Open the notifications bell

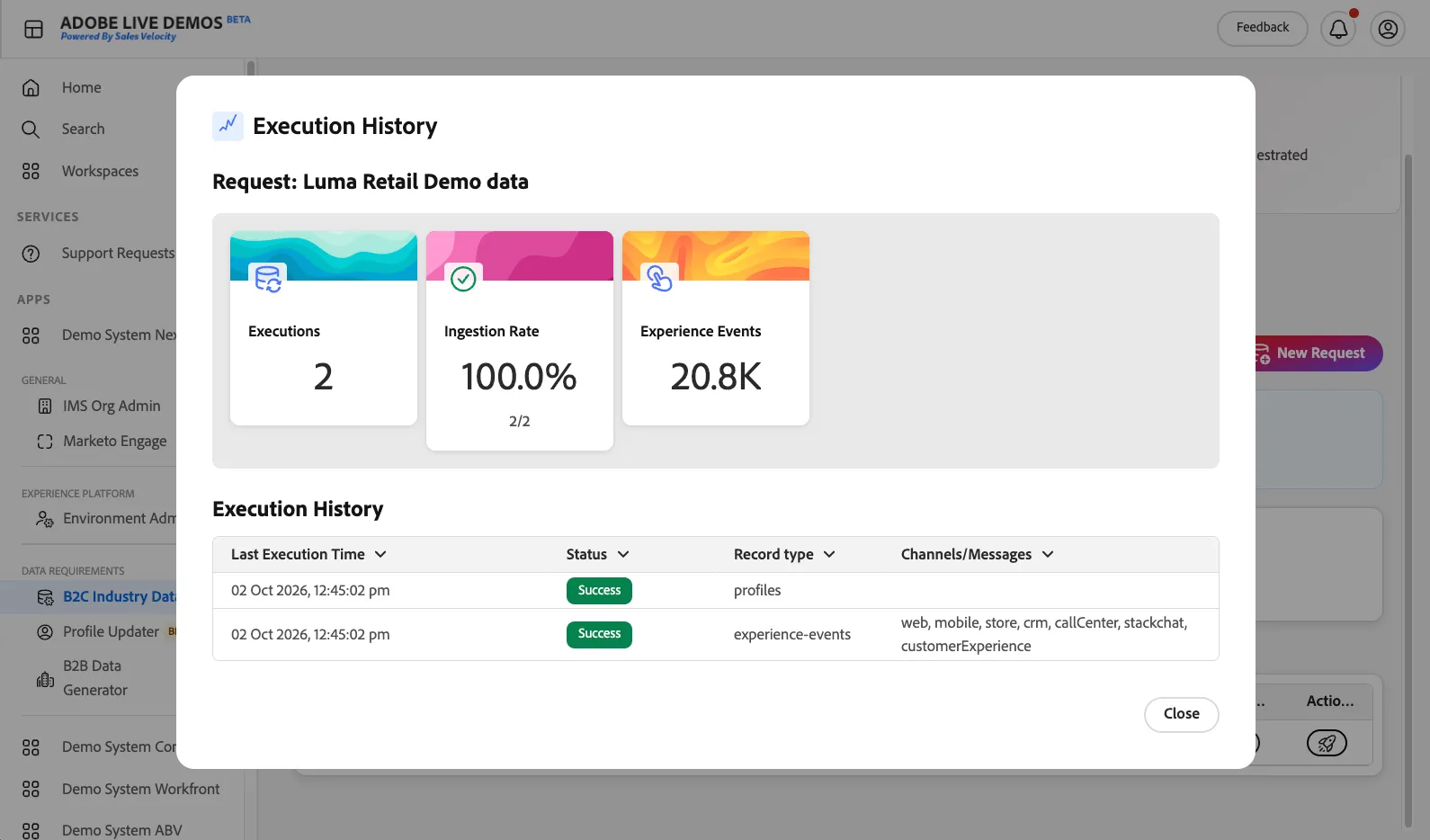click(x=1338, y=29)
